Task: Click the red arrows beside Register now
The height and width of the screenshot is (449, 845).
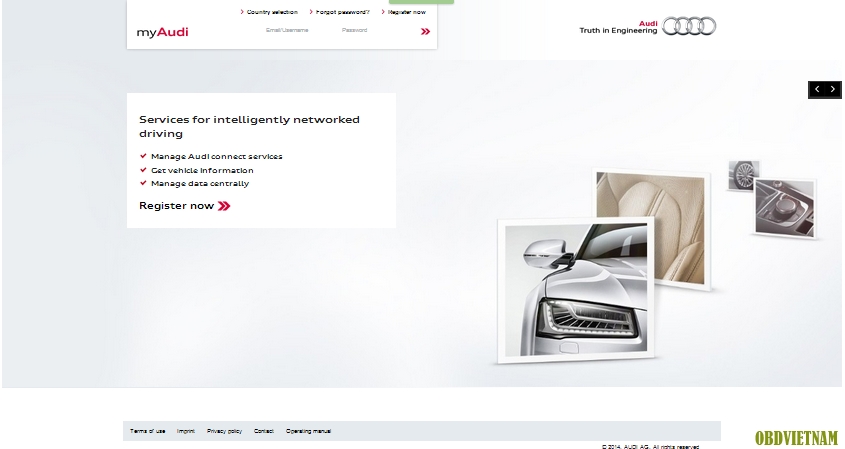Action: coord(224,206)
